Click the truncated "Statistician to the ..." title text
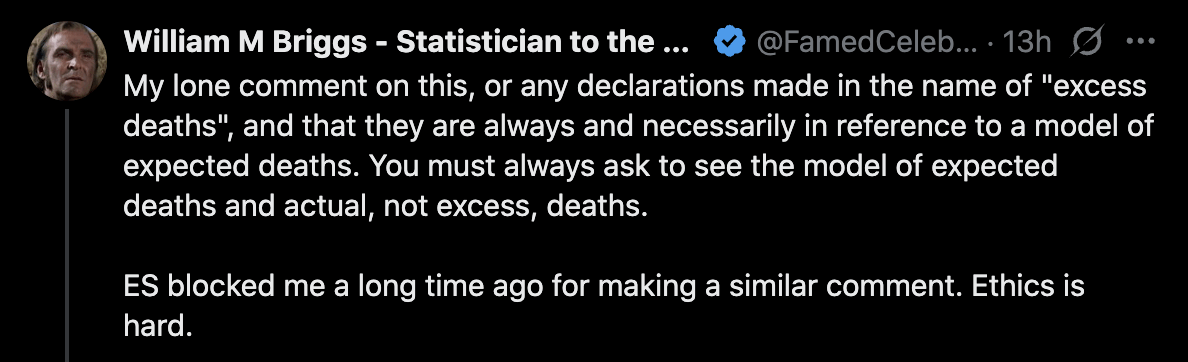Screen dimensions: 1188x362 coord(542,42)
